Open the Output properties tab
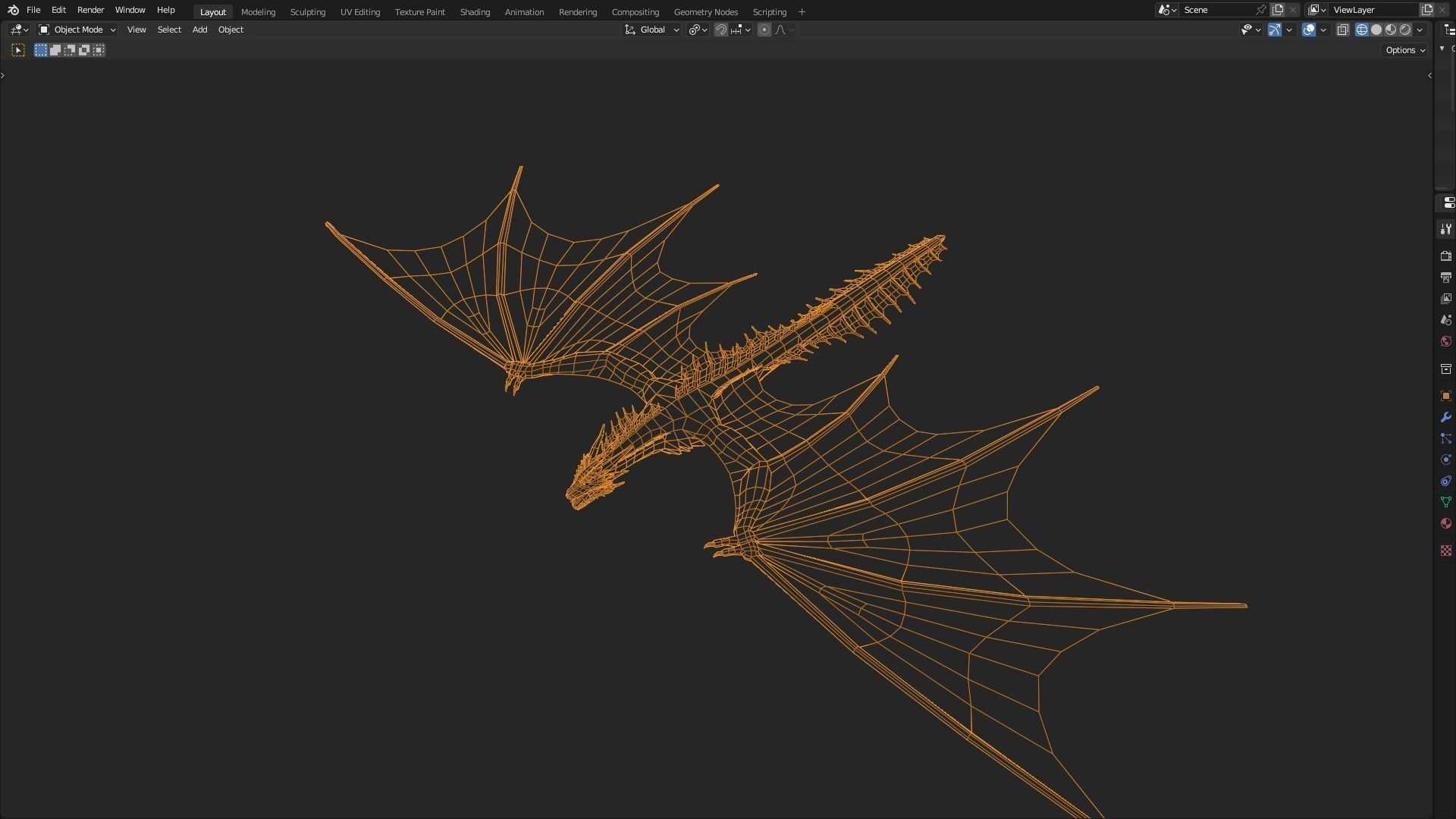This screenshot has height=819, width=1456. pyautogui.click(x=1445, y=278)
